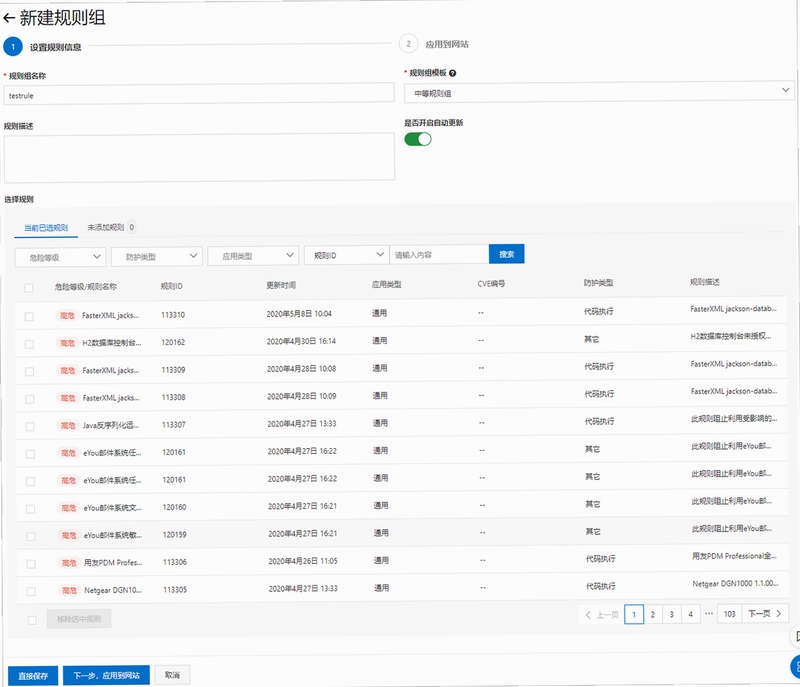Click the pagination ellipsis
Viewport: 800px width, 687px height.
point(709,613)
